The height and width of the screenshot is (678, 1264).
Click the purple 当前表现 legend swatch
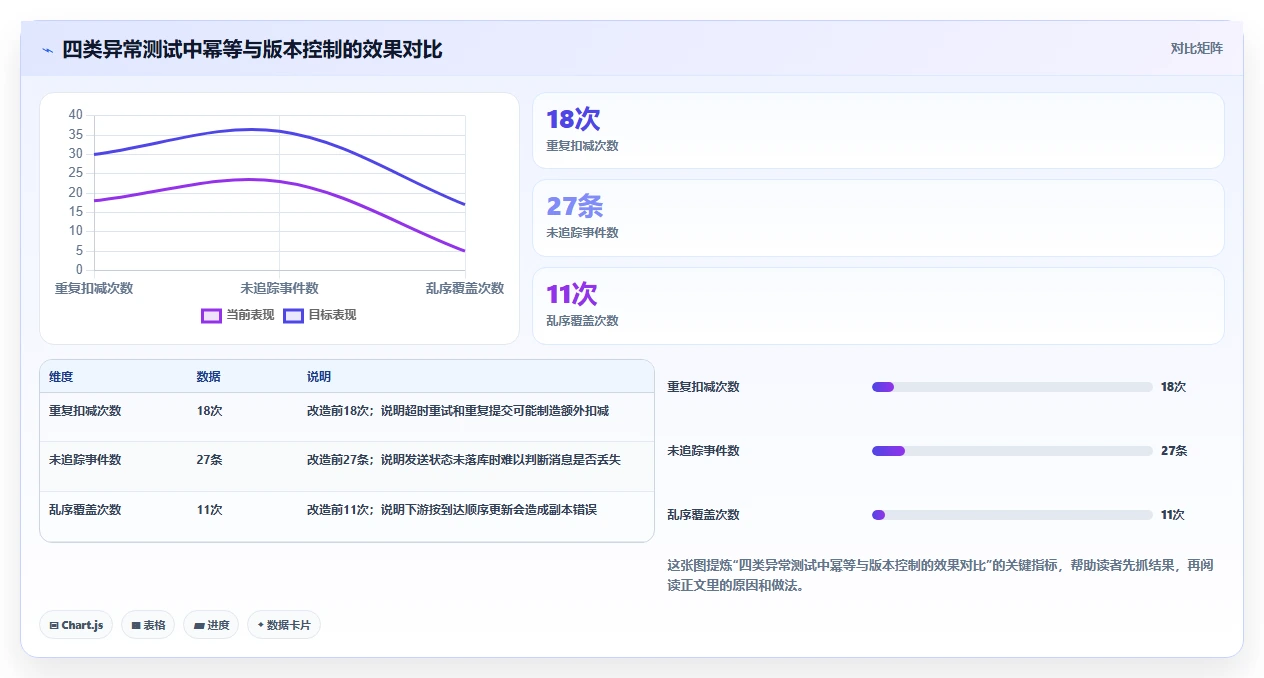(x=211, y=315)
